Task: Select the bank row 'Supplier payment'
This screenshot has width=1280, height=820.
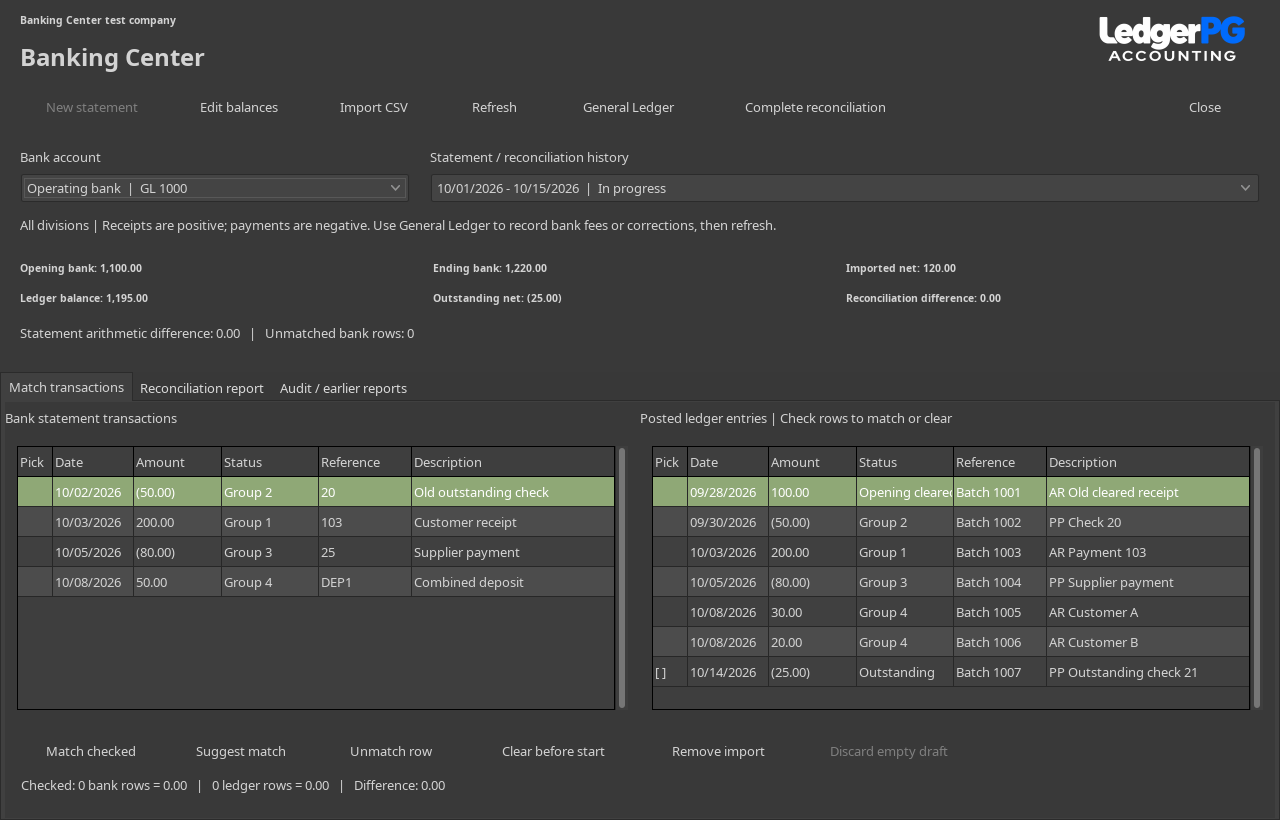Action: coord(316,552)
